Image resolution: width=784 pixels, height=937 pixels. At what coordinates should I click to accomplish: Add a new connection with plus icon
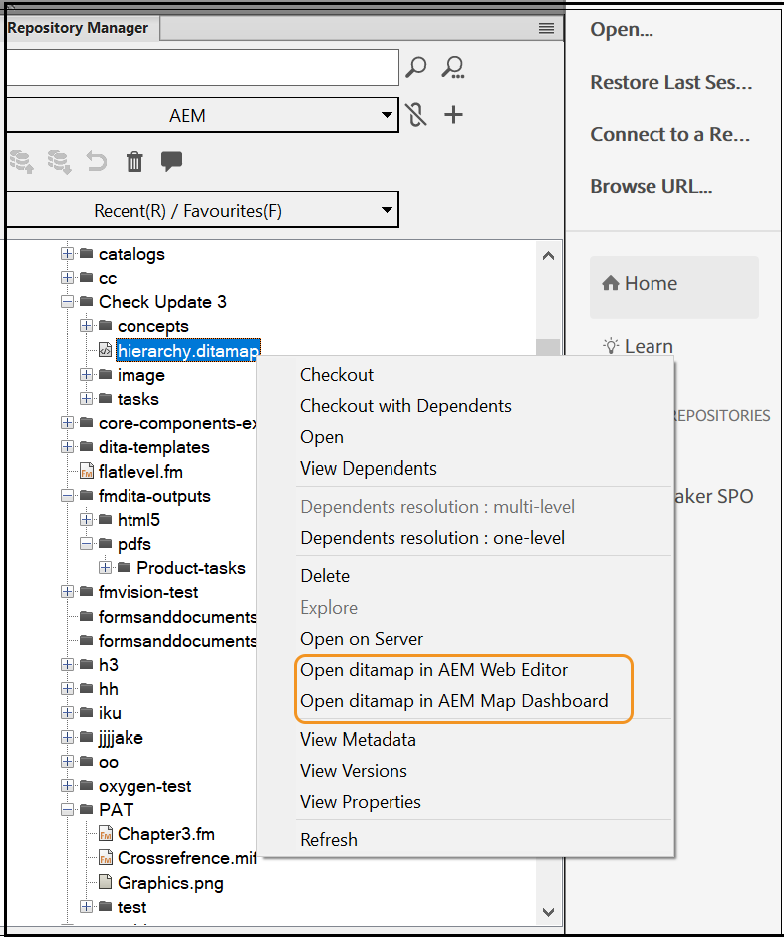[453, 115]
